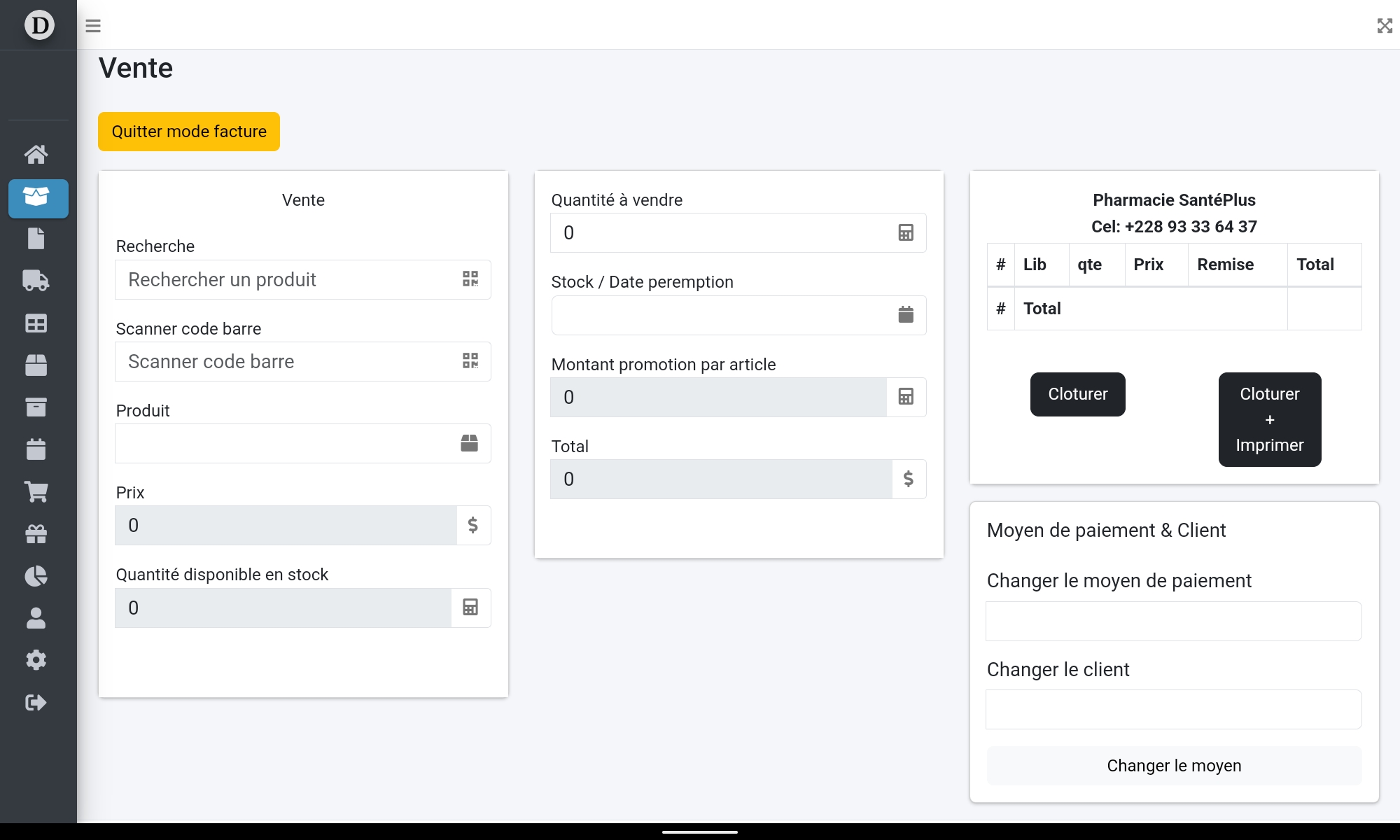
Task: Click the logout arrow sidebar icon
Action: pos(36,702)
